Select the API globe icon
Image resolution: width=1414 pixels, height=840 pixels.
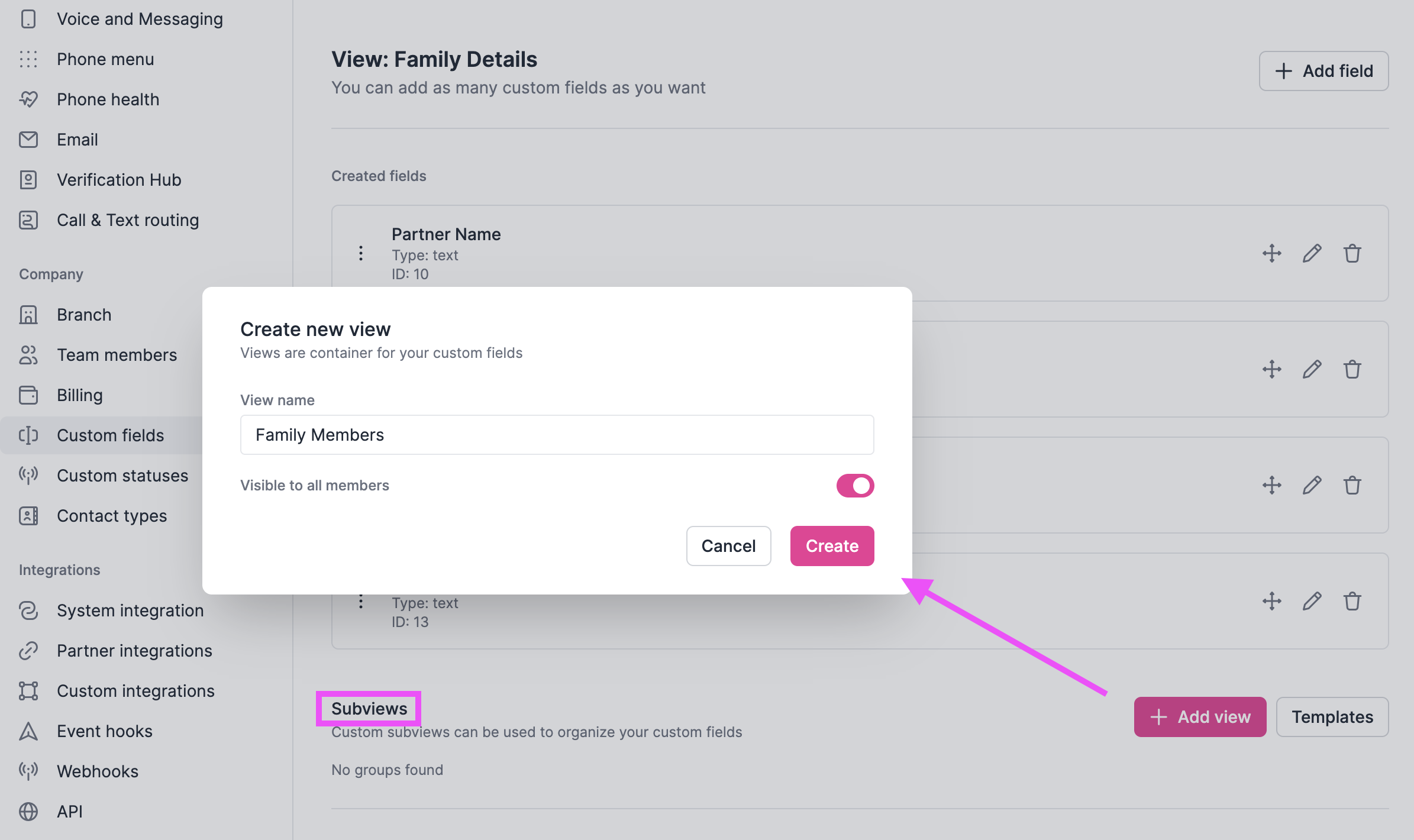[x=27, y=811]
